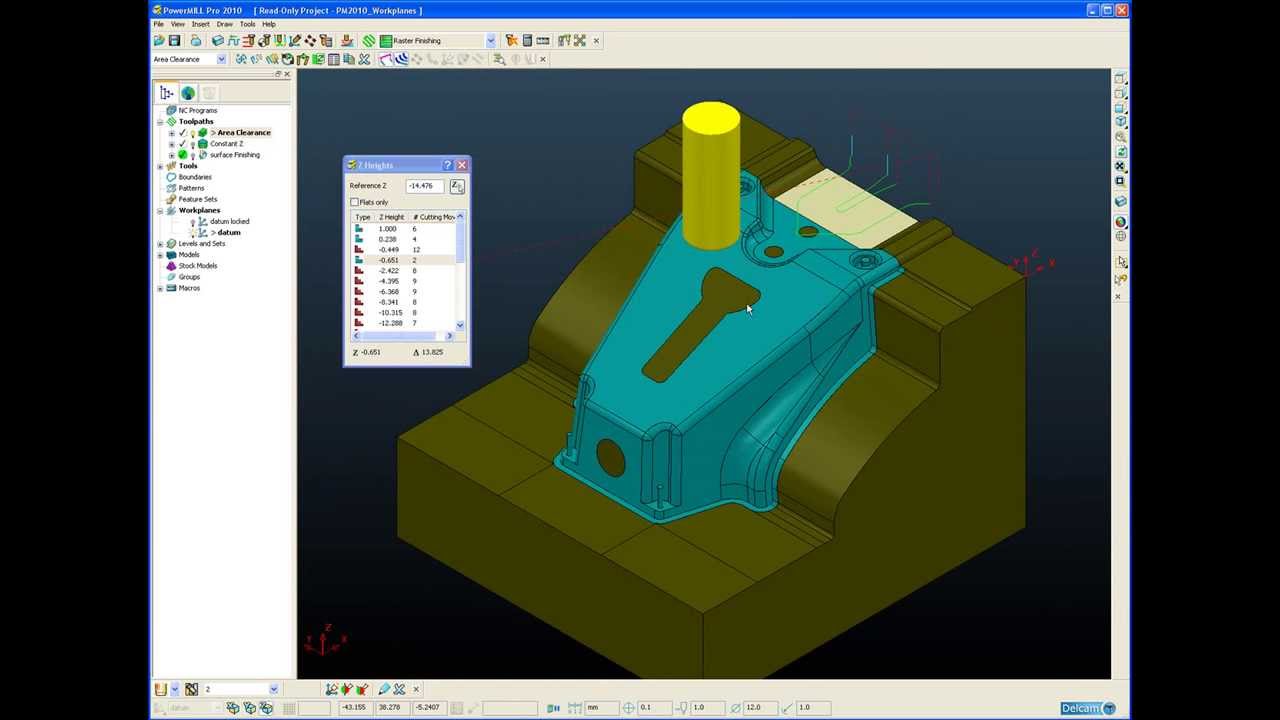Open the Insert menu

pos(200,24)
